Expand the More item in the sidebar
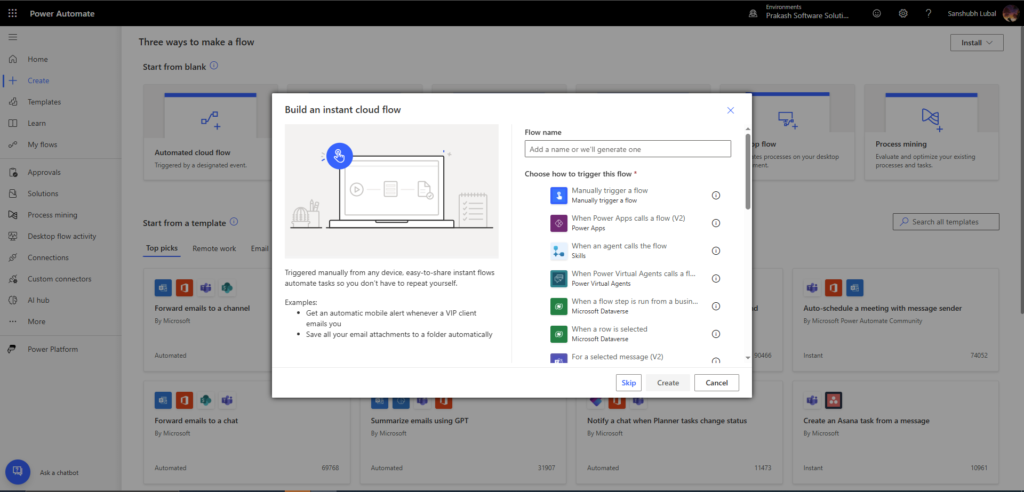This screenshot has height=492, width=1024. coord(37,321)
